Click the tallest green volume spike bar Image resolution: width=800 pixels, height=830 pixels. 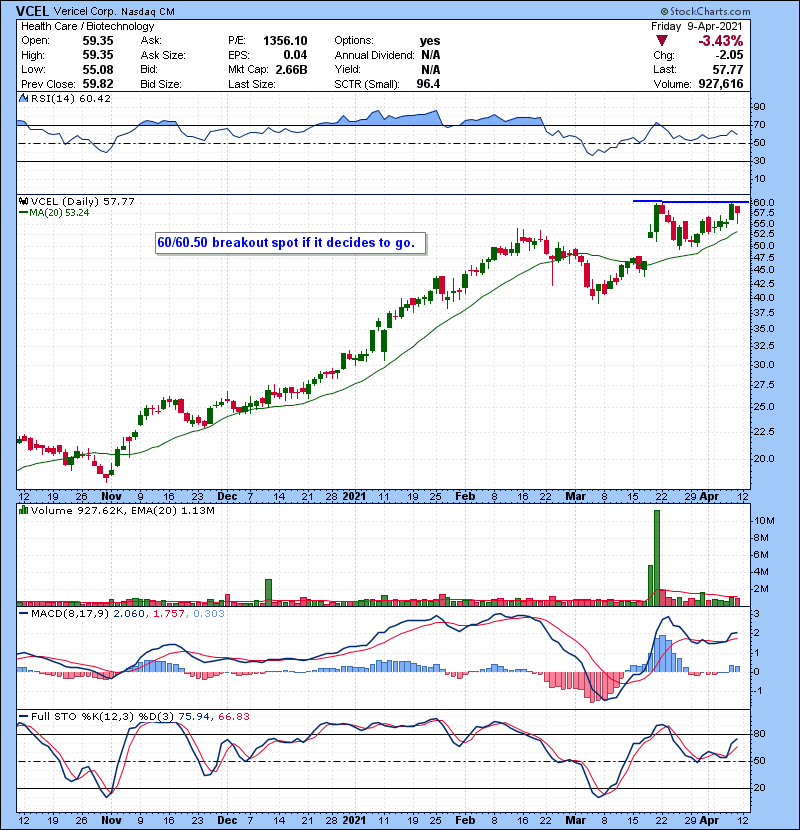tap(657, 557)
